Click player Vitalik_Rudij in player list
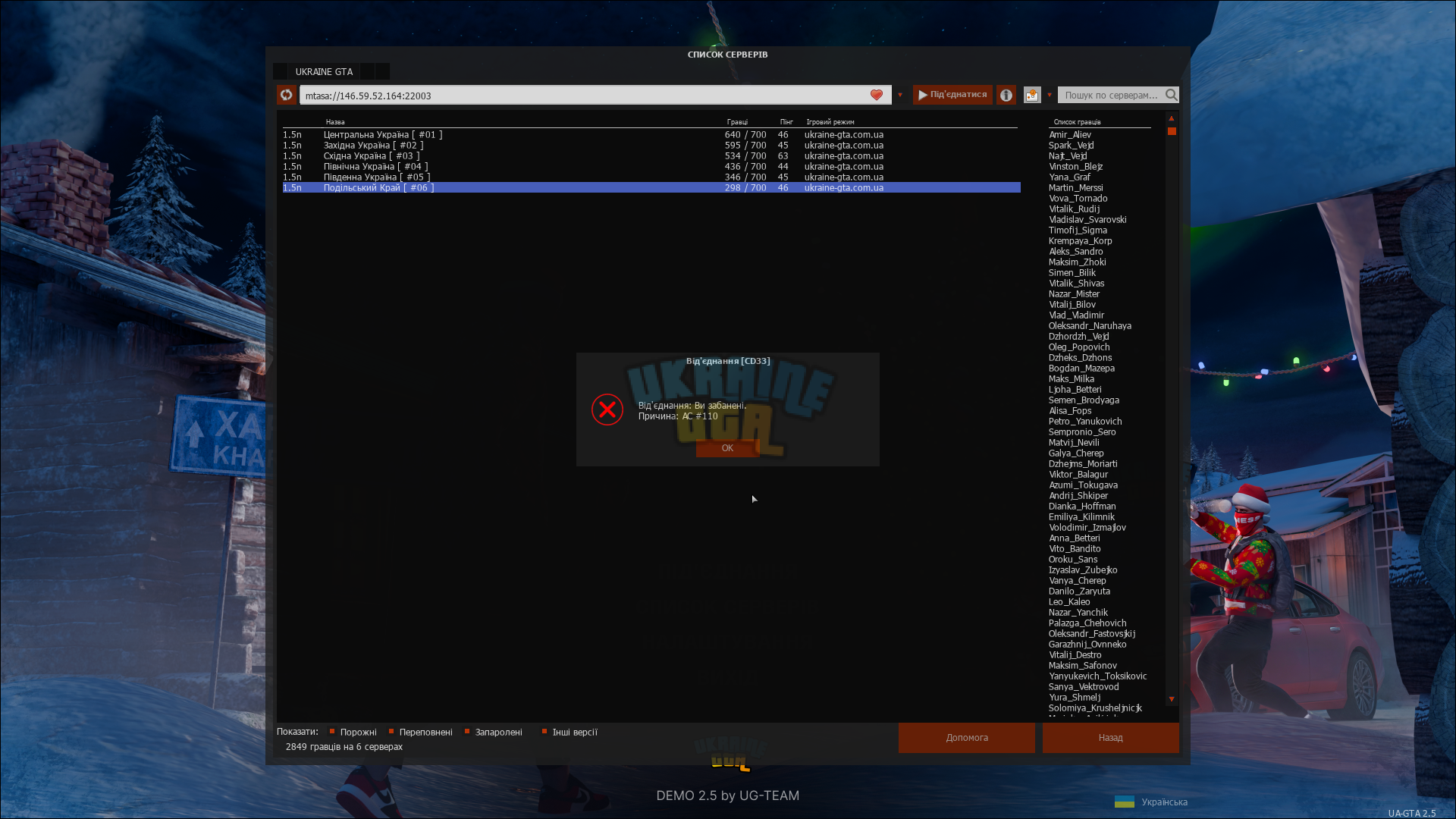 tap(1075, 209)
